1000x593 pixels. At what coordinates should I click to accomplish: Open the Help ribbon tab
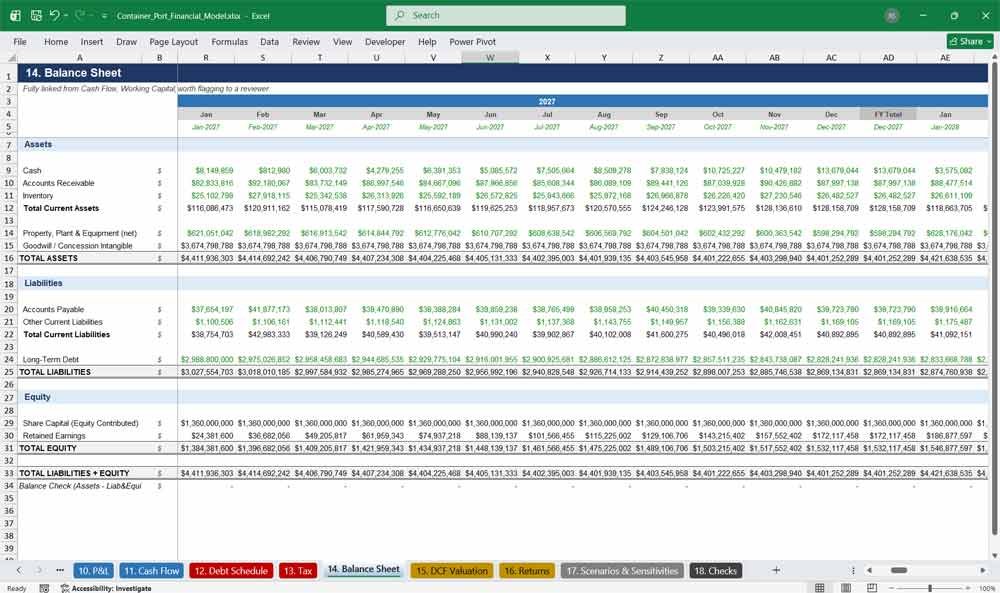(427, 41)
